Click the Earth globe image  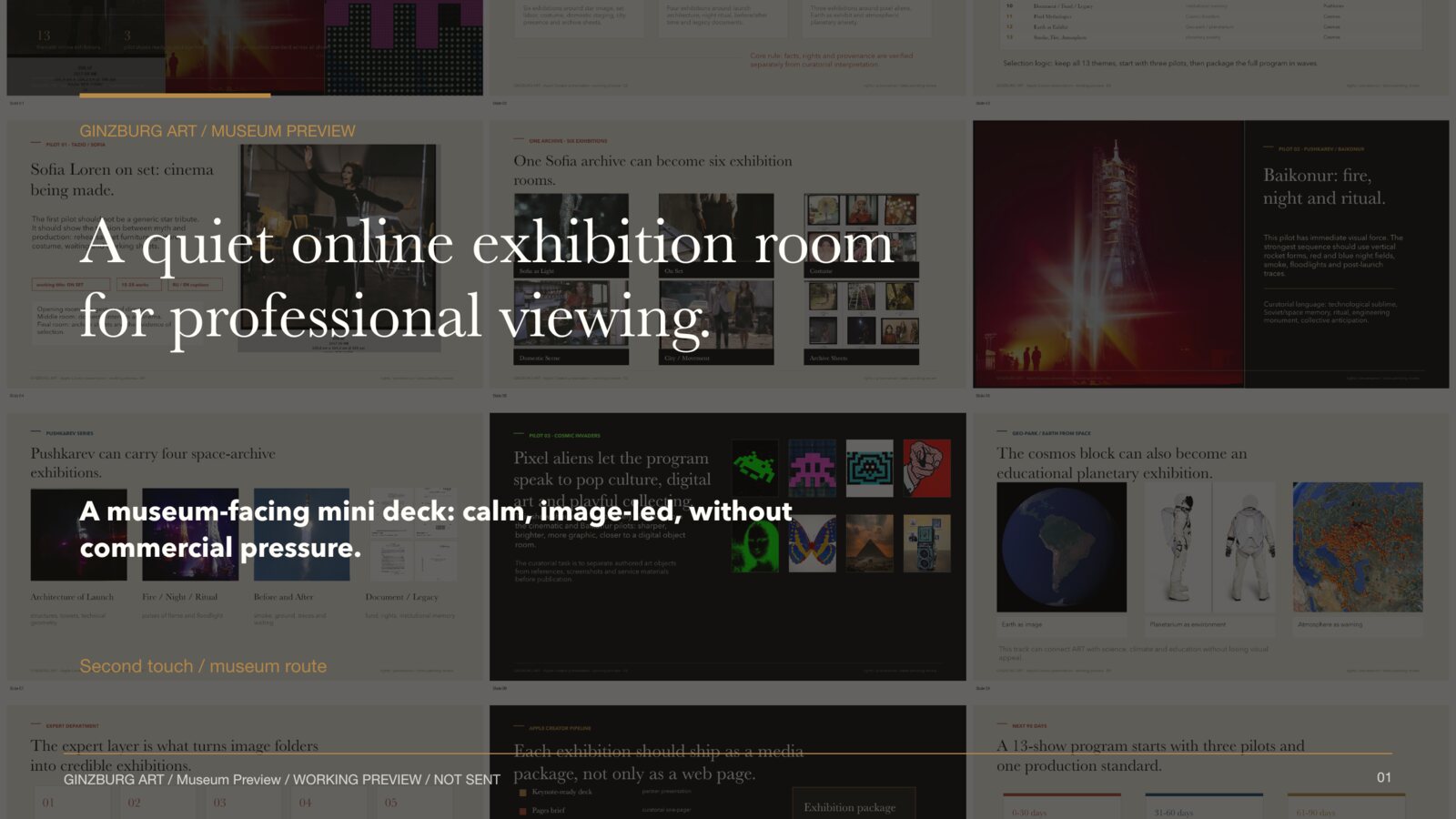click(1061, 547)
